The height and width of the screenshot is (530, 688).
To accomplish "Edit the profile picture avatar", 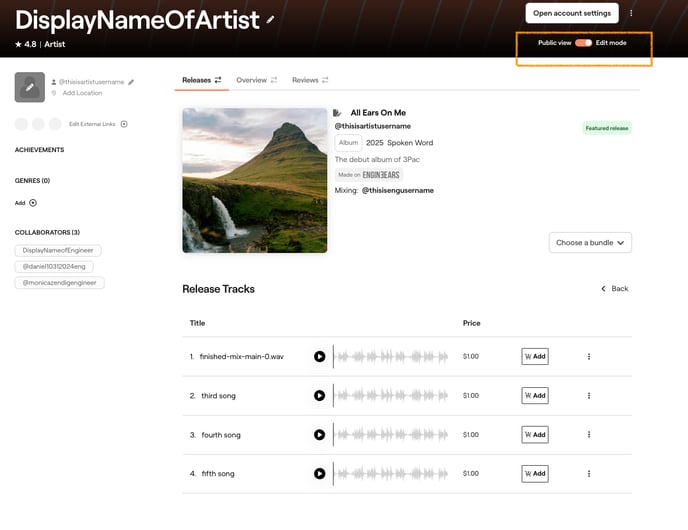I will tap(30, 87).
